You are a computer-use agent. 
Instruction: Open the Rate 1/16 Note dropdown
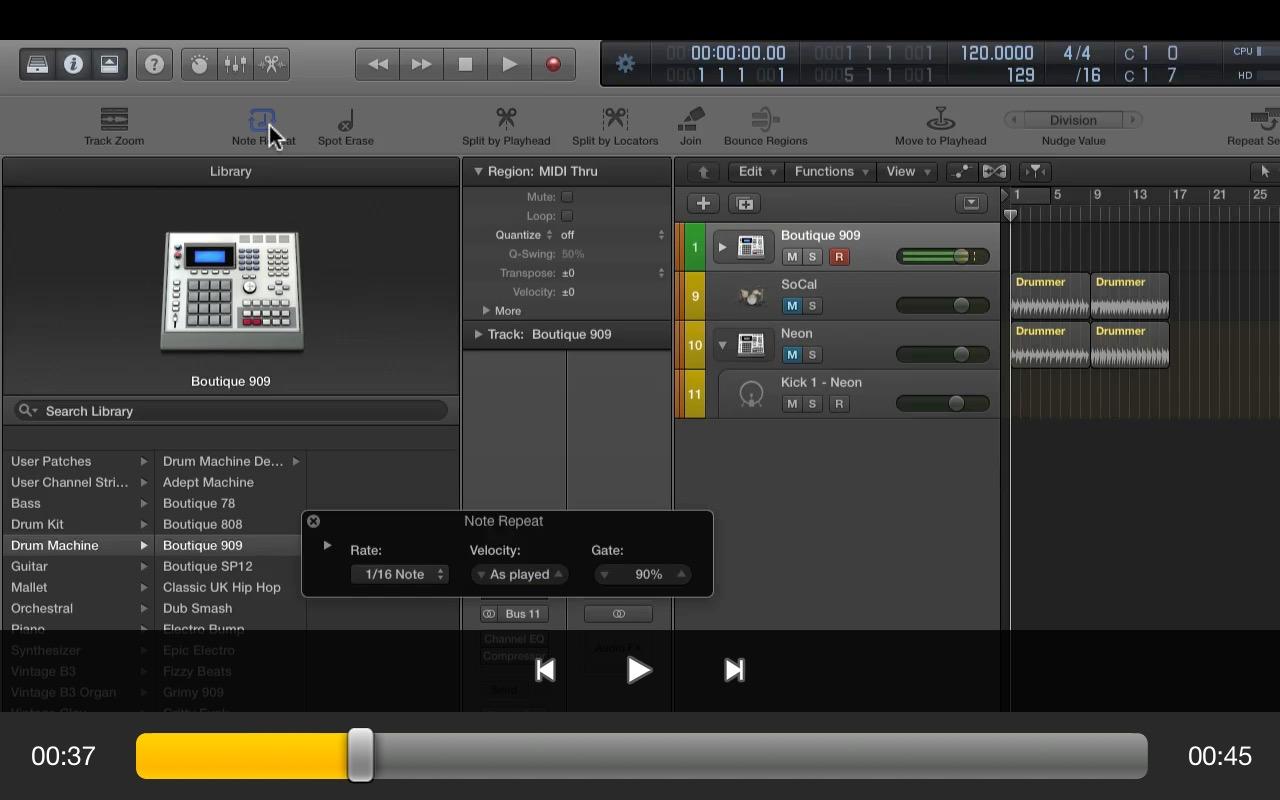pos(399,574)
